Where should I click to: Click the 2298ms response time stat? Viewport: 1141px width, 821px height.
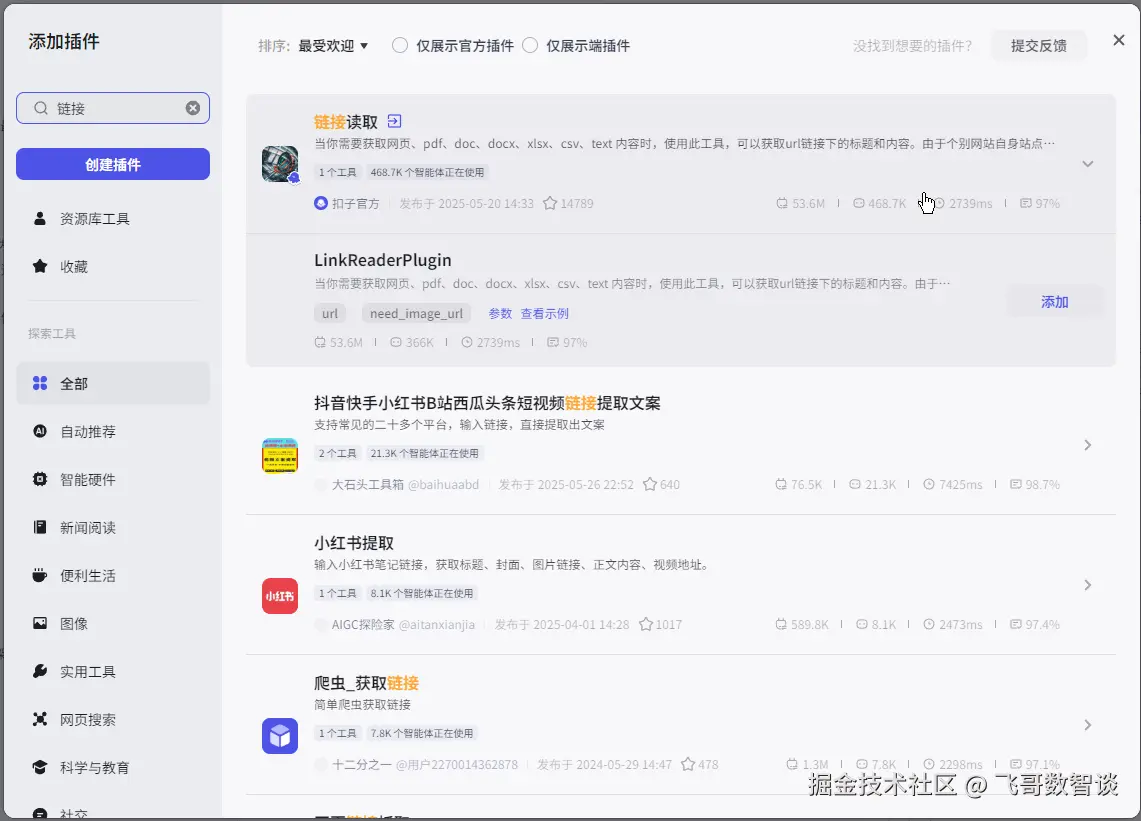(953, 764)
